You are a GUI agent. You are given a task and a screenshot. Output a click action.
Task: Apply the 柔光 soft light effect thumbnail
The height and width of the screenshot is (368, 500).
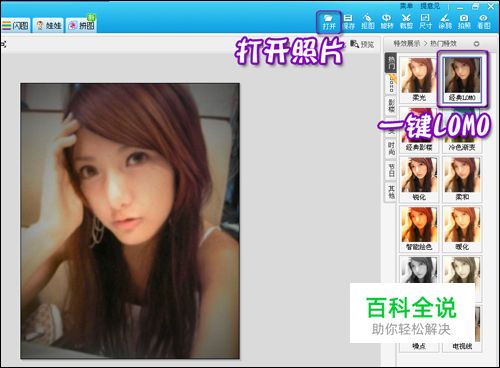pyautogui.click(x=419, y=79)
